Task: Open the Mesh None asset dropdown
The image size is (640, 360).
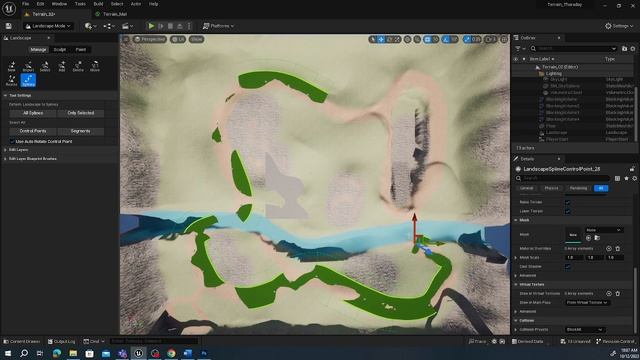Action: pyautogui.click(x=603, y=230)
